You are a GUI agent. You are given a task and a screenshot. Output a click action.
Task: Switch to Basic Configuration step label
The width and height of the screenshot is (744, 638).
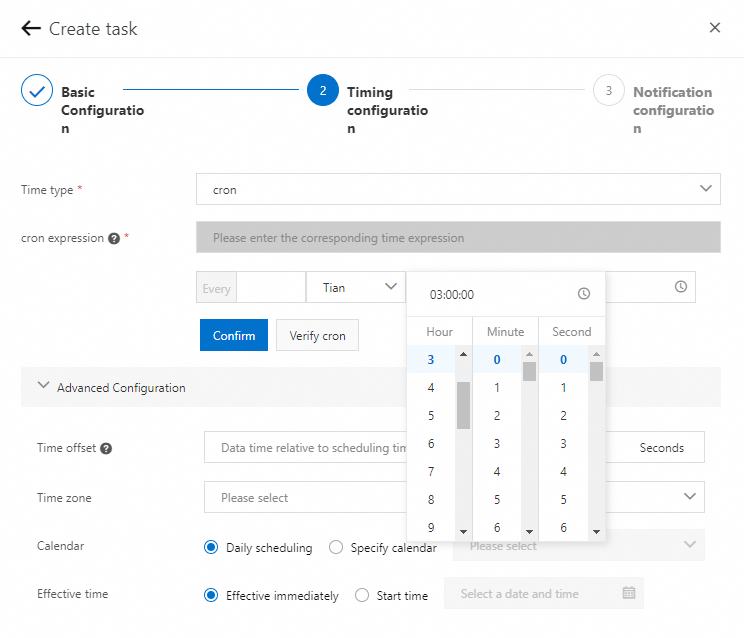click(x=102, y=110)
